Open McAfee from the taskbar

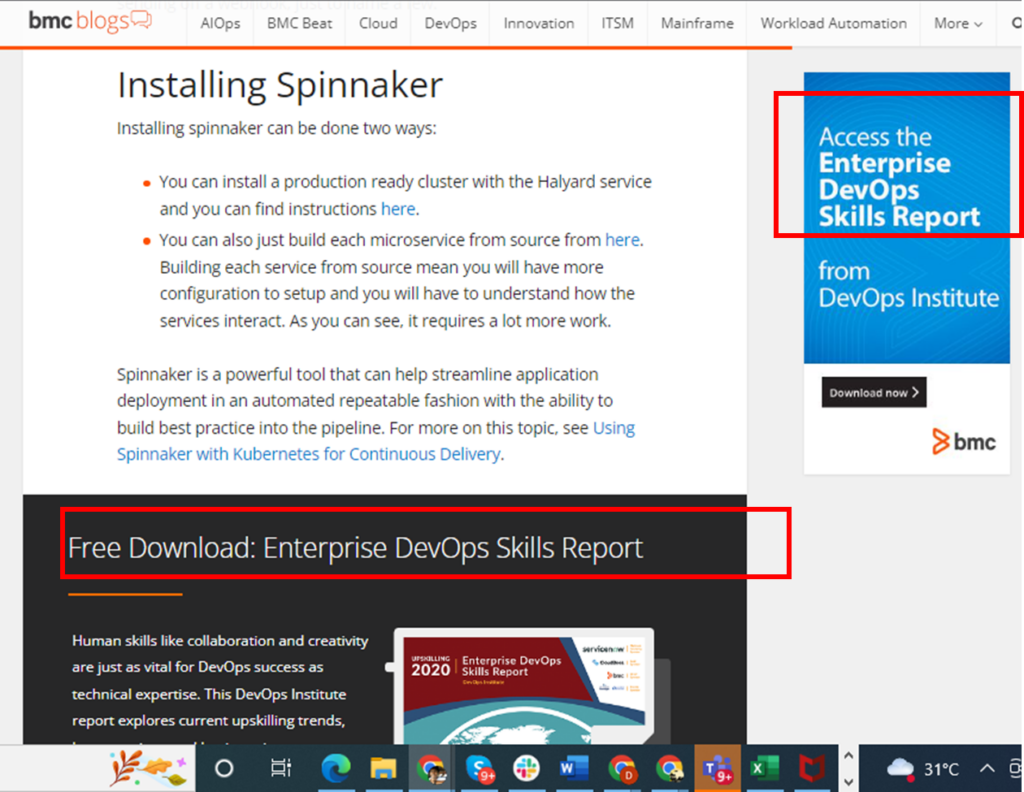click(812, 768)
